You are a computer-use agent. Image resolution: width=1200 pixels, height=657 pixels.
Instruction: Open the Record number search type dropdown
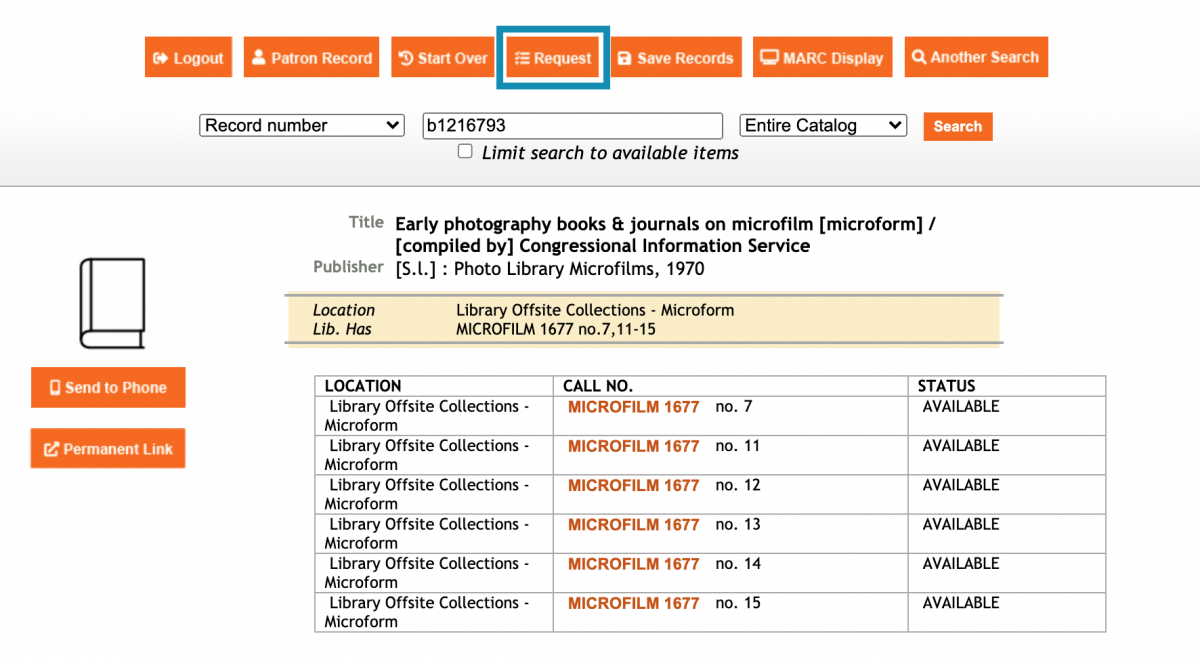(x=302, y=126)
